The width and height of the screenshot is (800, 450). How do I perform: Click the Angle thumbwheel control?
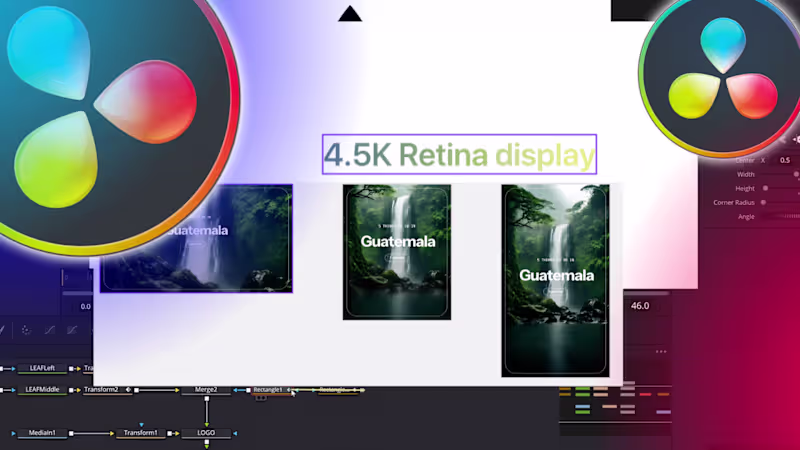(x=781, y=216)
